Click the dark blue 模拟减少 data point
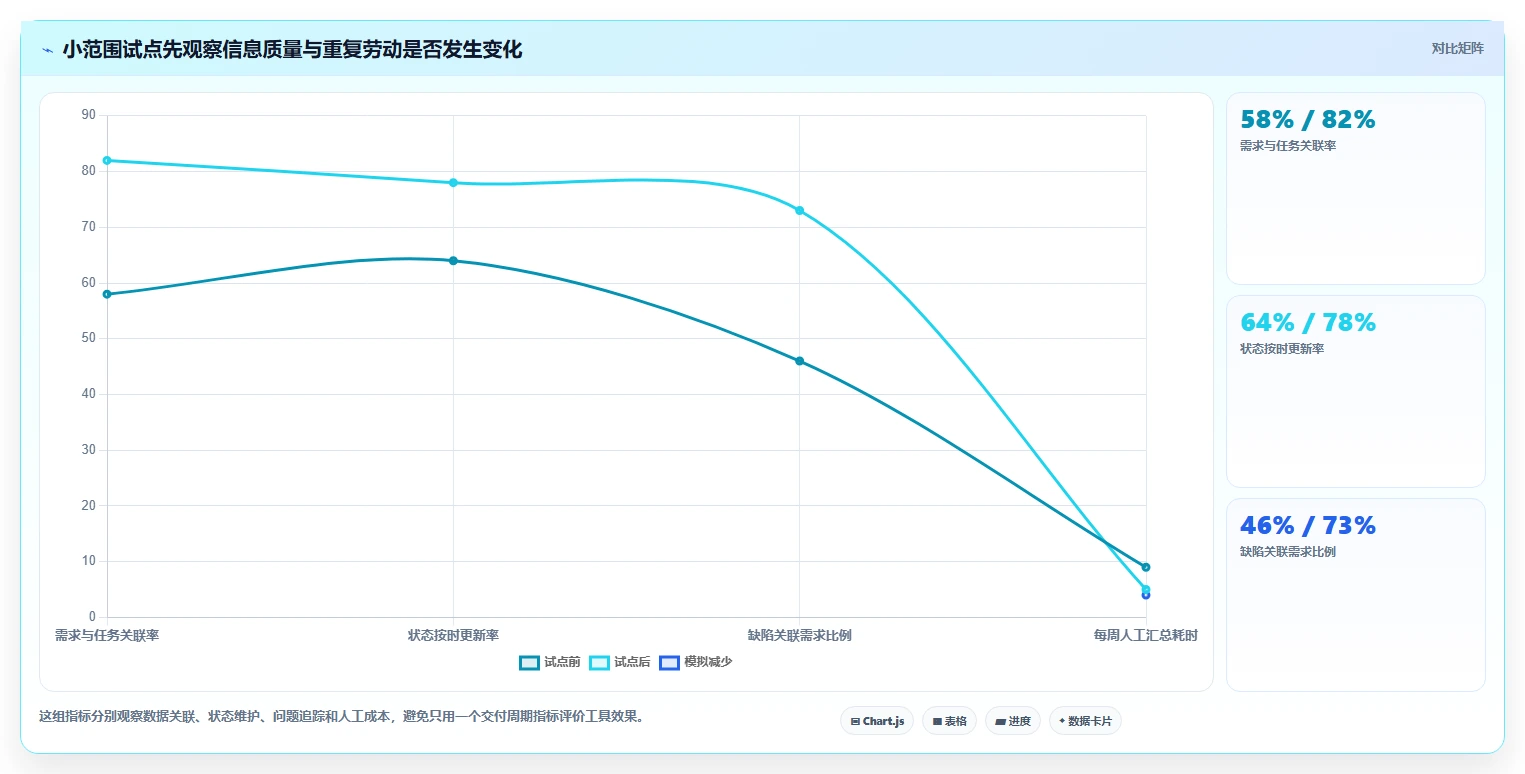The width and height of the screenshot is (1525, 774). [1146, 595]
